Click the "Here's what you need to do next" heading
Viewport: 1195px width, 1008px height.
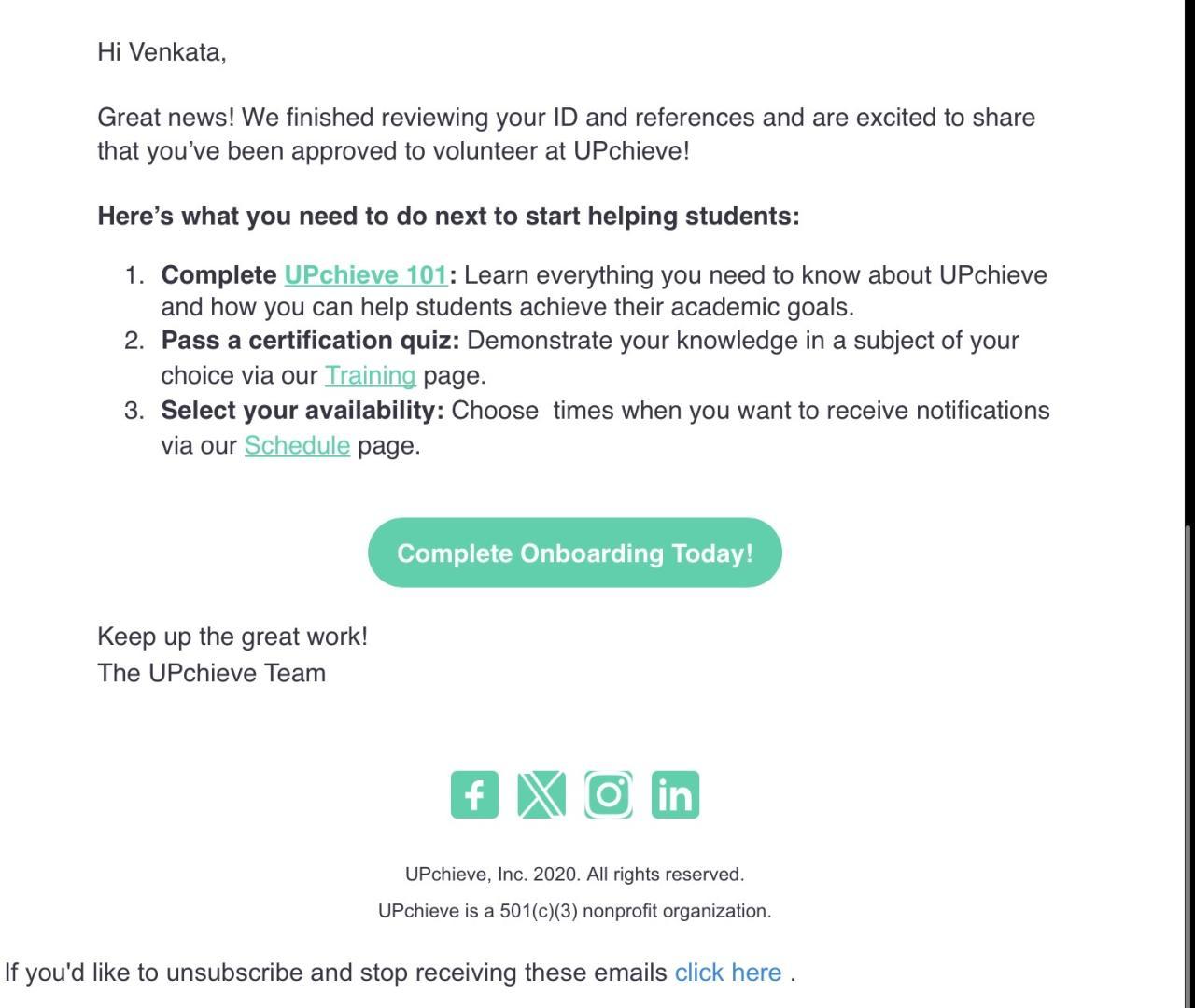tap(448, 217)
